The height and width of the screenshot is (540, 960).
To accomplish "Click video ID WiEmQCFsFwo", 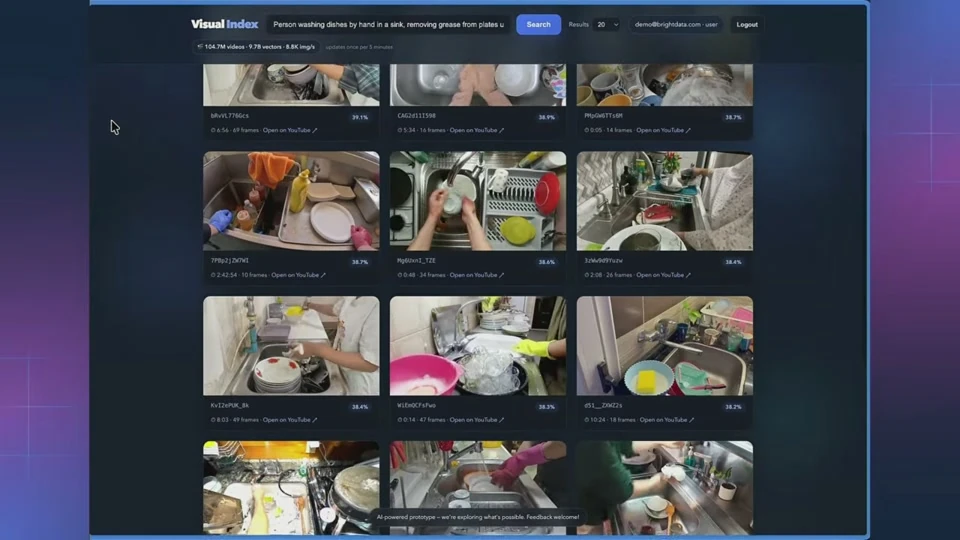I will pyautogui.click(x=416, y=405).
